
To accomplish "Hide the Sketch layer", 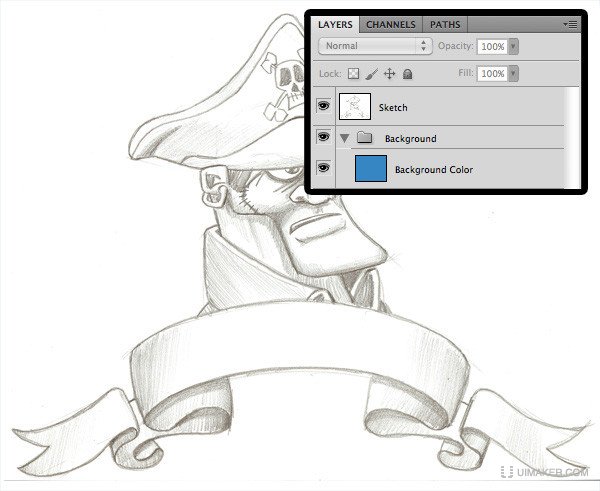I will click(324, 105).
